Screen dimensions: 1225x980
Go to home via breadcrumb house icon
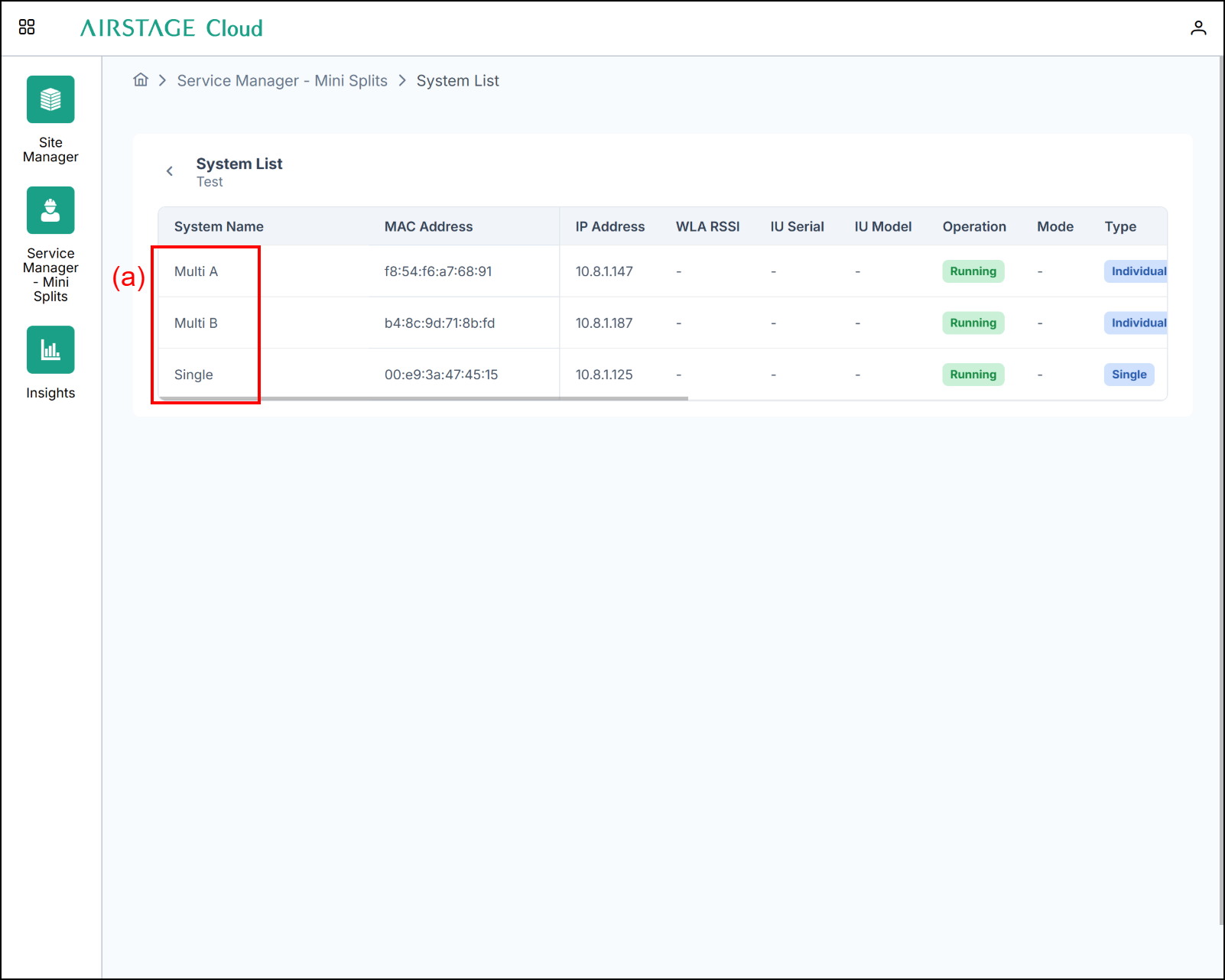(x=141, y=80)
